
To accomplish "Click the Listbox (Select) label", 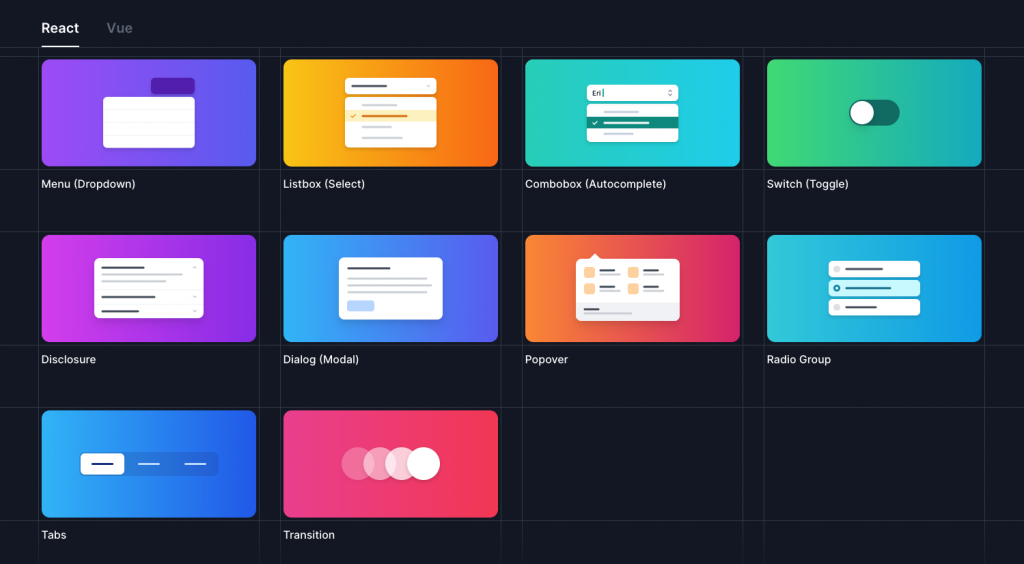I will 324,184.
